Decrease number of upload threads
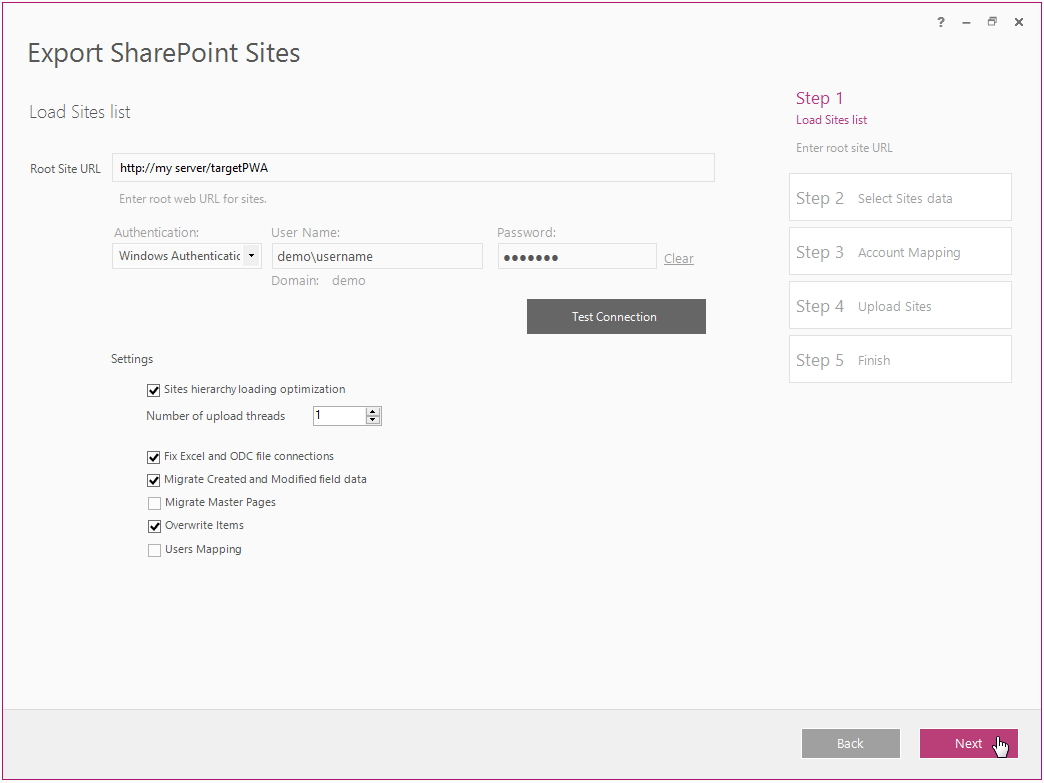This screenshot has width=1044, height=783. point(373,420)
